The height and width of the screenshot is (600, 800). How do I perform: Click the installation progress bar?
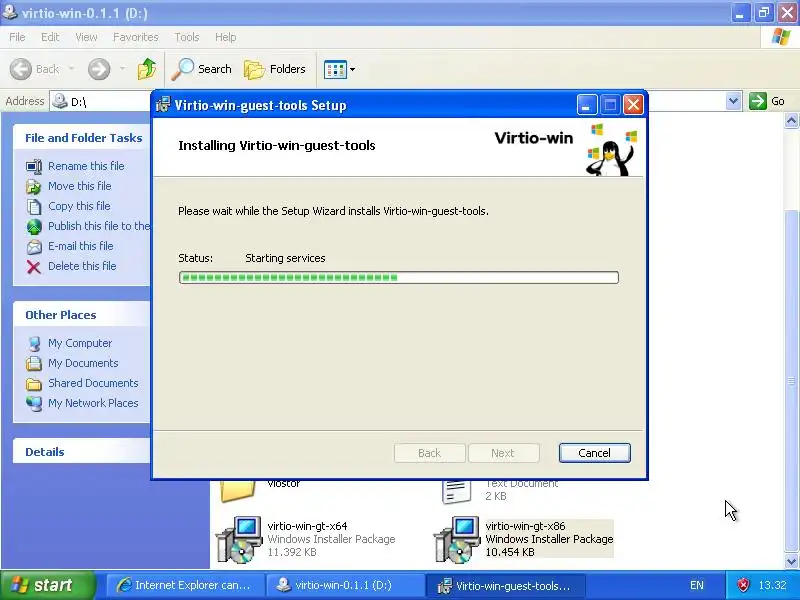pos(398,277)
